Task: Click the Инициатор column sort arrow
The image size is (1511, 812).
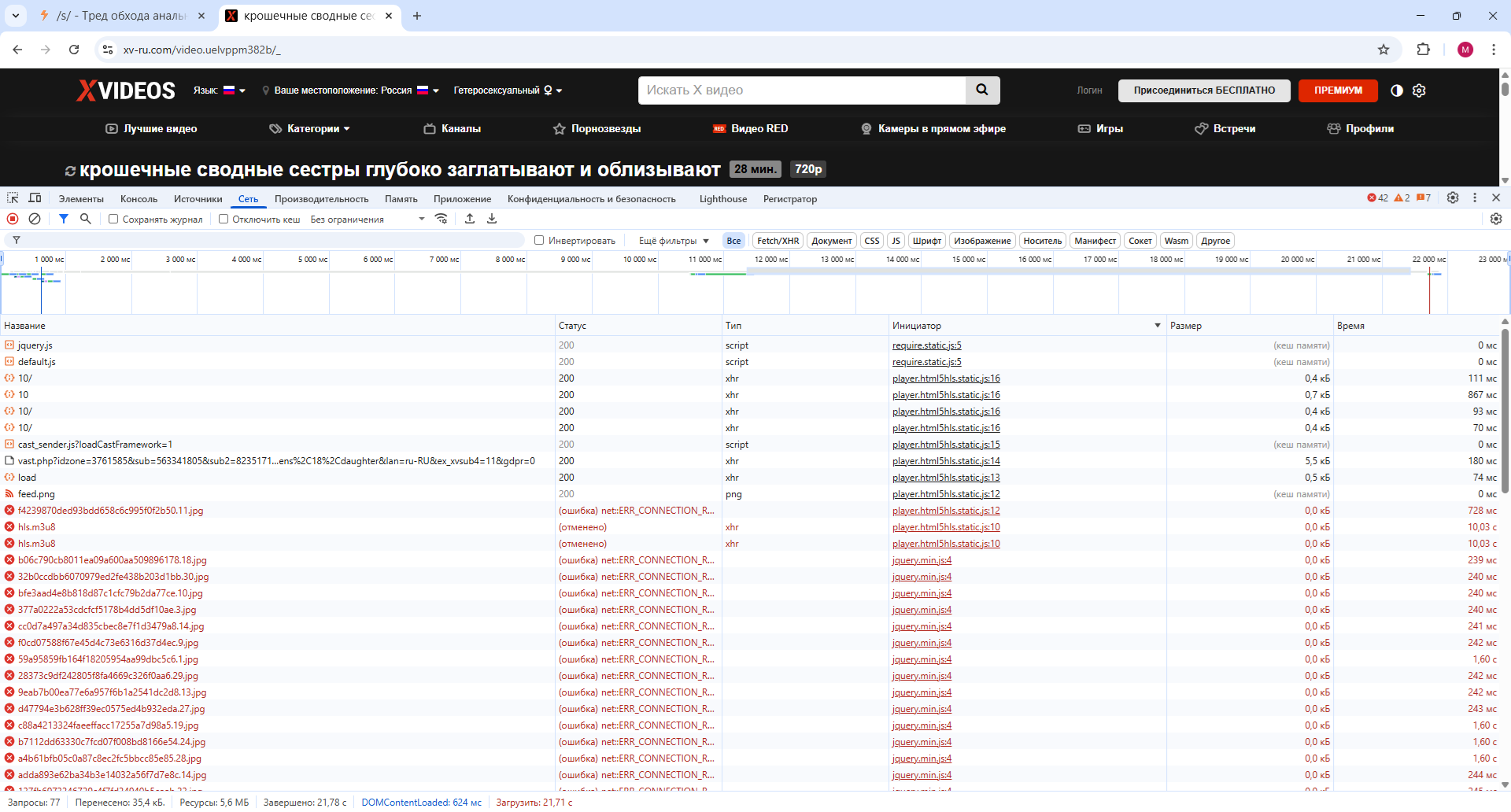Action: pos(1158,326)
